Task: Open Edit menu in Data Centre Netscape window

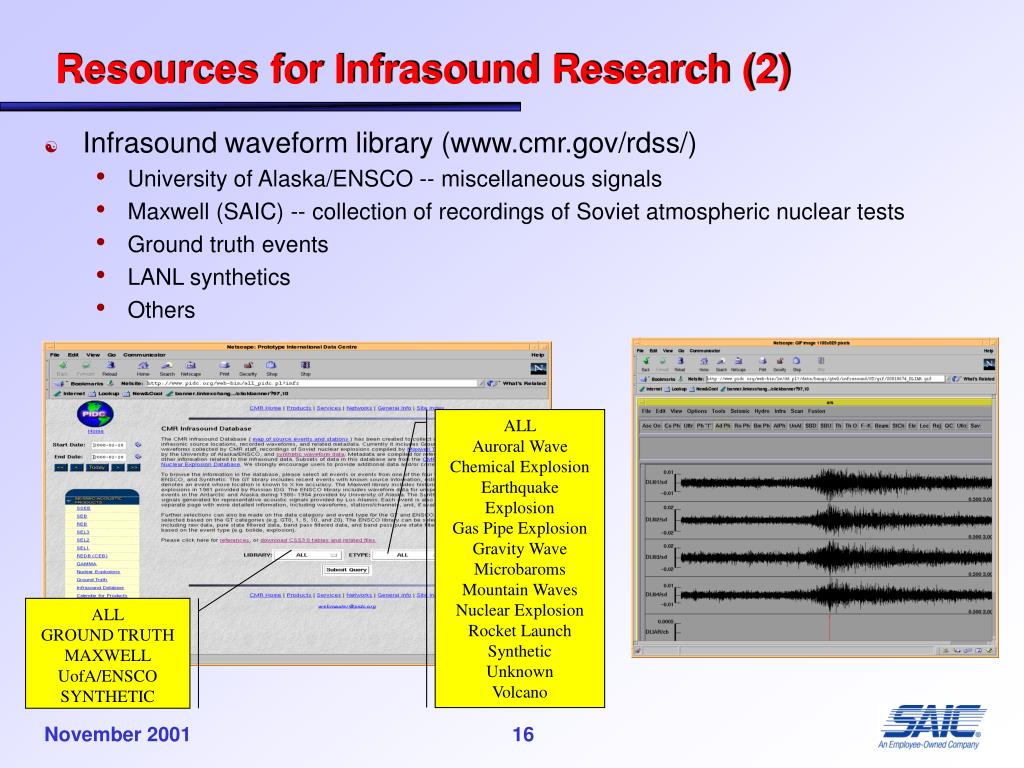Action: [73, 355]
